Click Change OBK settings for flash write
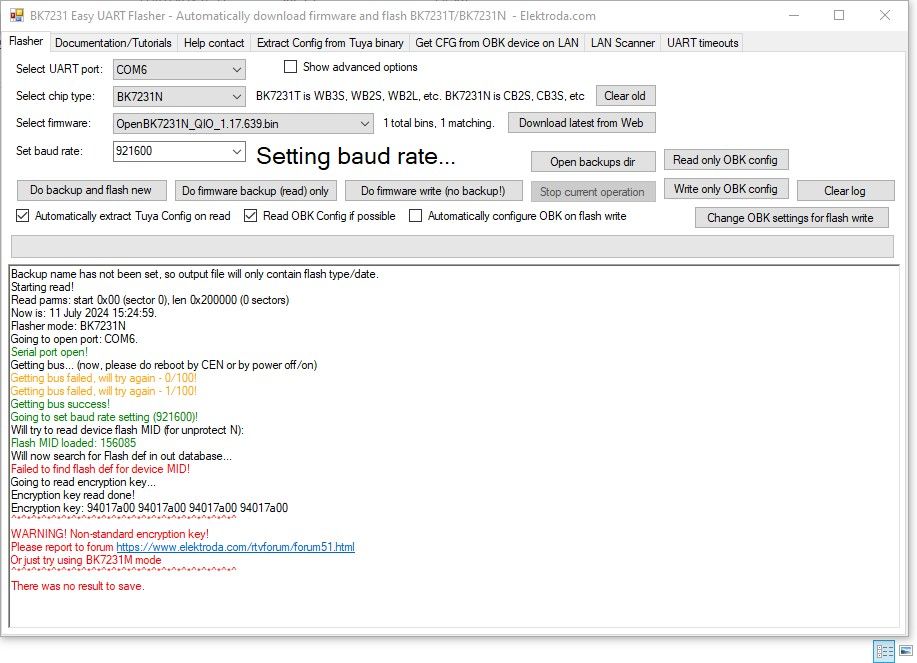 click(x=791, y=218)
